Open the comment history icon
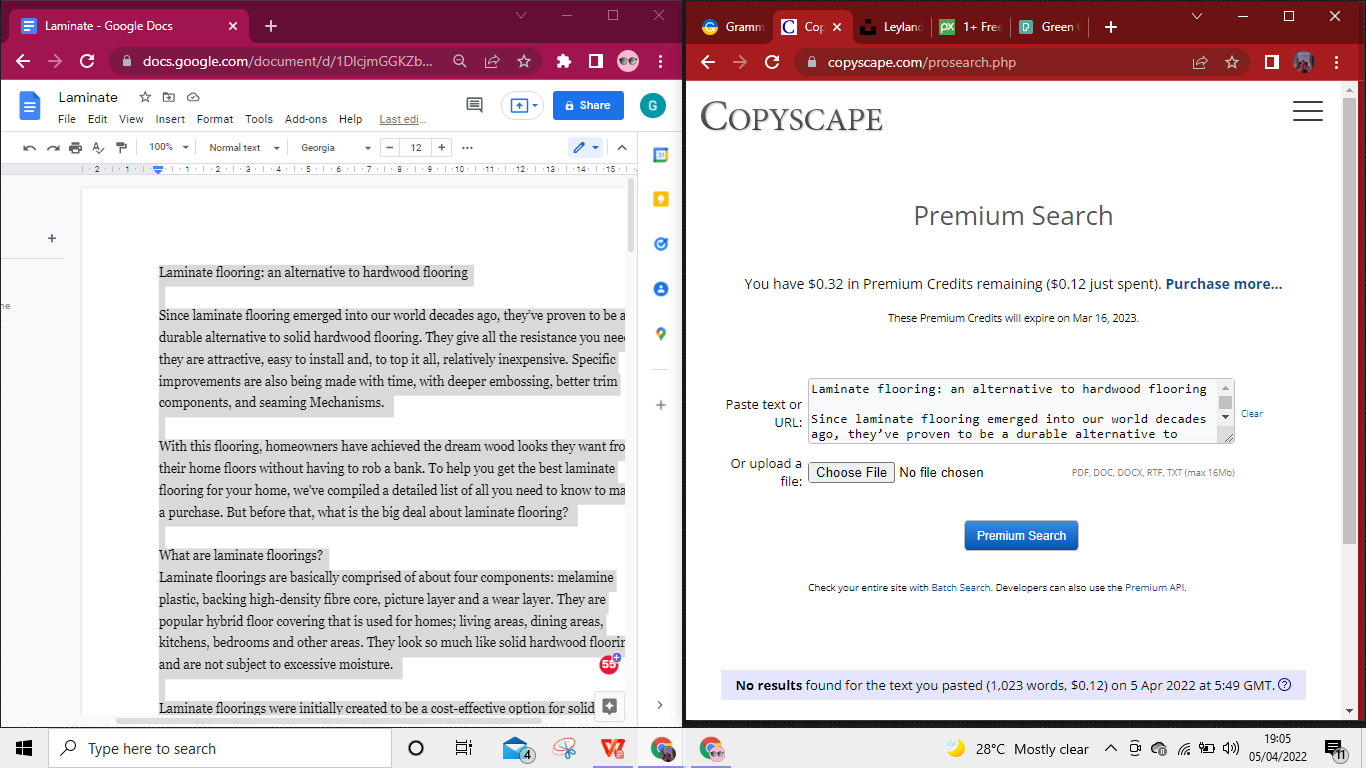 [474, 105]
